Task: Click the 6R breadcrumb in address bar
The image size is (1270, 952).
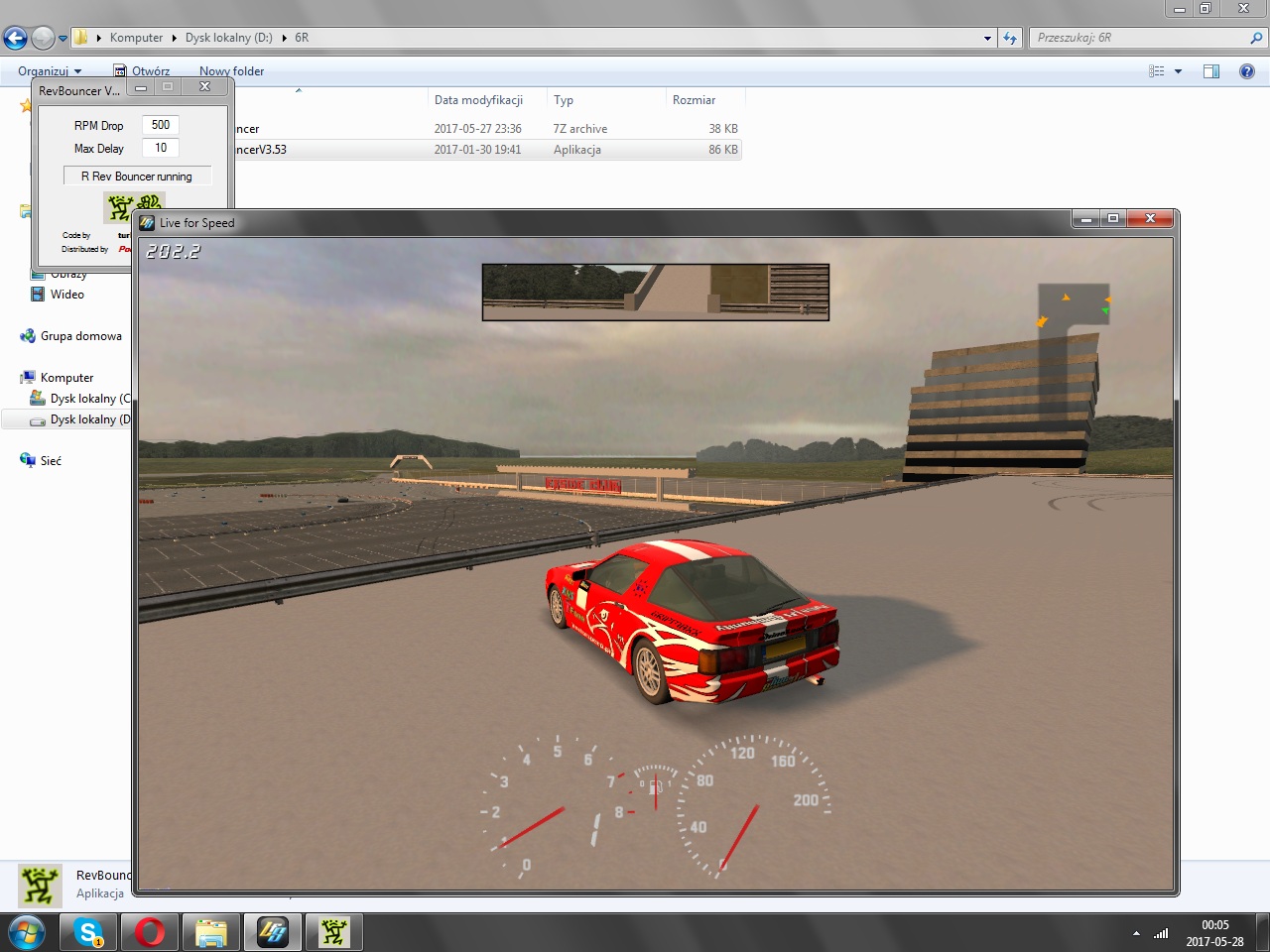Action: (x=302, y=38)
